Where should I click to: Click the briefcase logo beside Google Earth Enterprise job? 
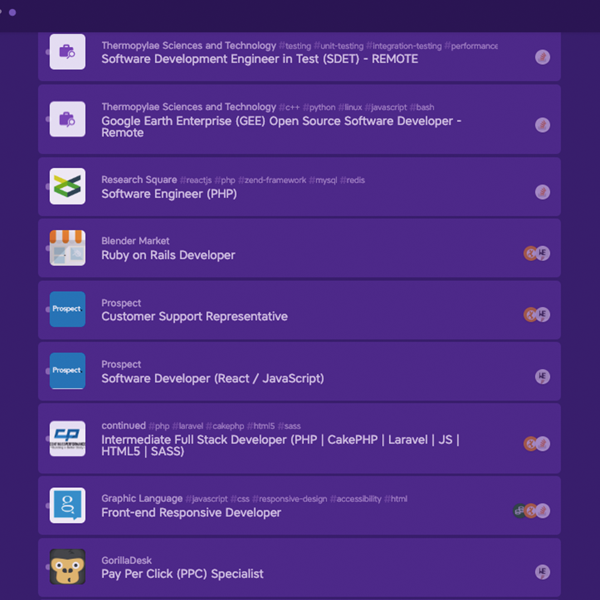67,119
